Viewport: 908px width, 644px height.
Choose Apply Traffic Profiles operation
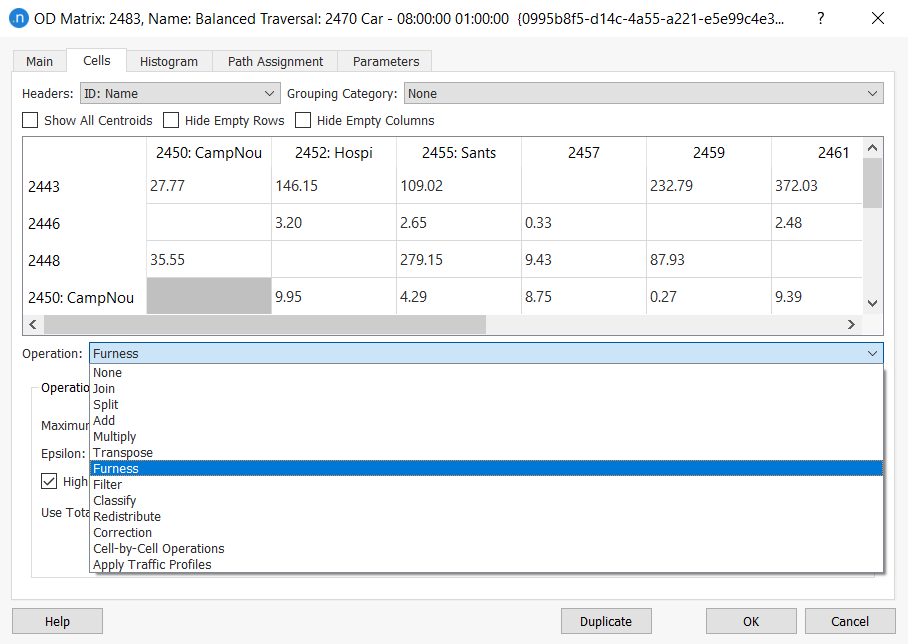tap(152, 564)
